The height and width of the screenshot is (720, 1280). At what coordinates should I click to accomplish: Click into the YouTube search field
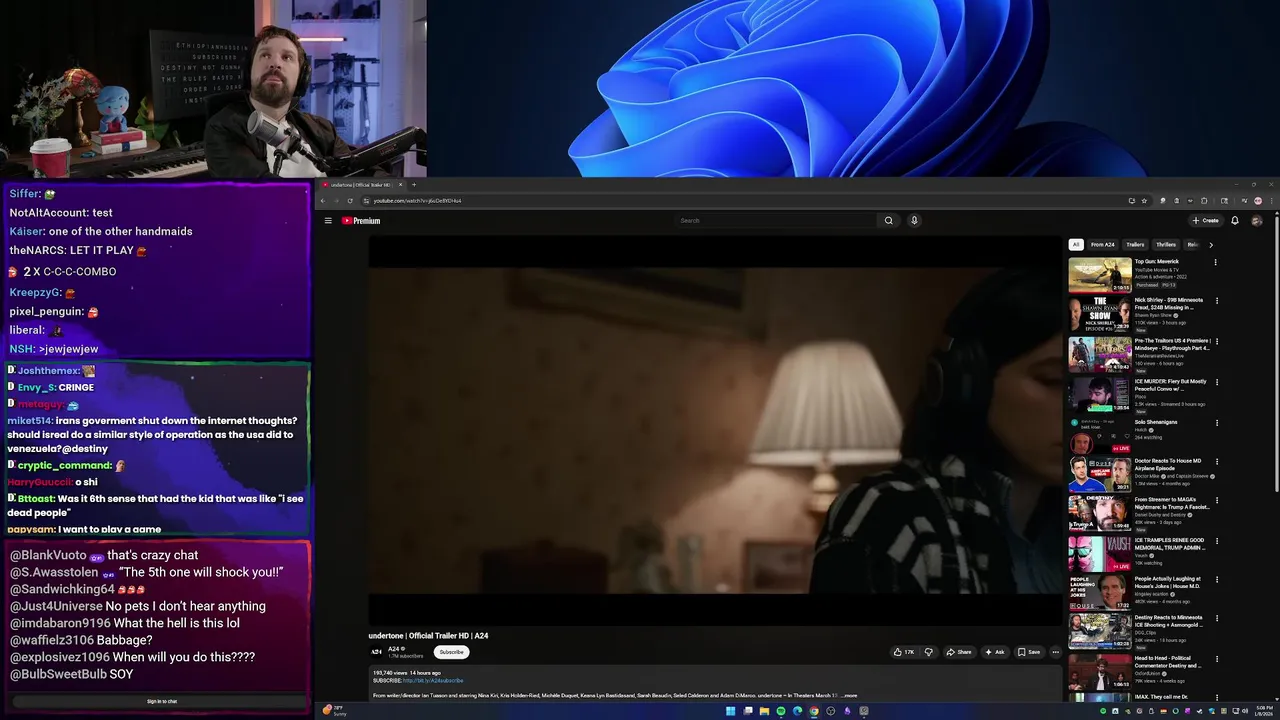coord(777,221)
